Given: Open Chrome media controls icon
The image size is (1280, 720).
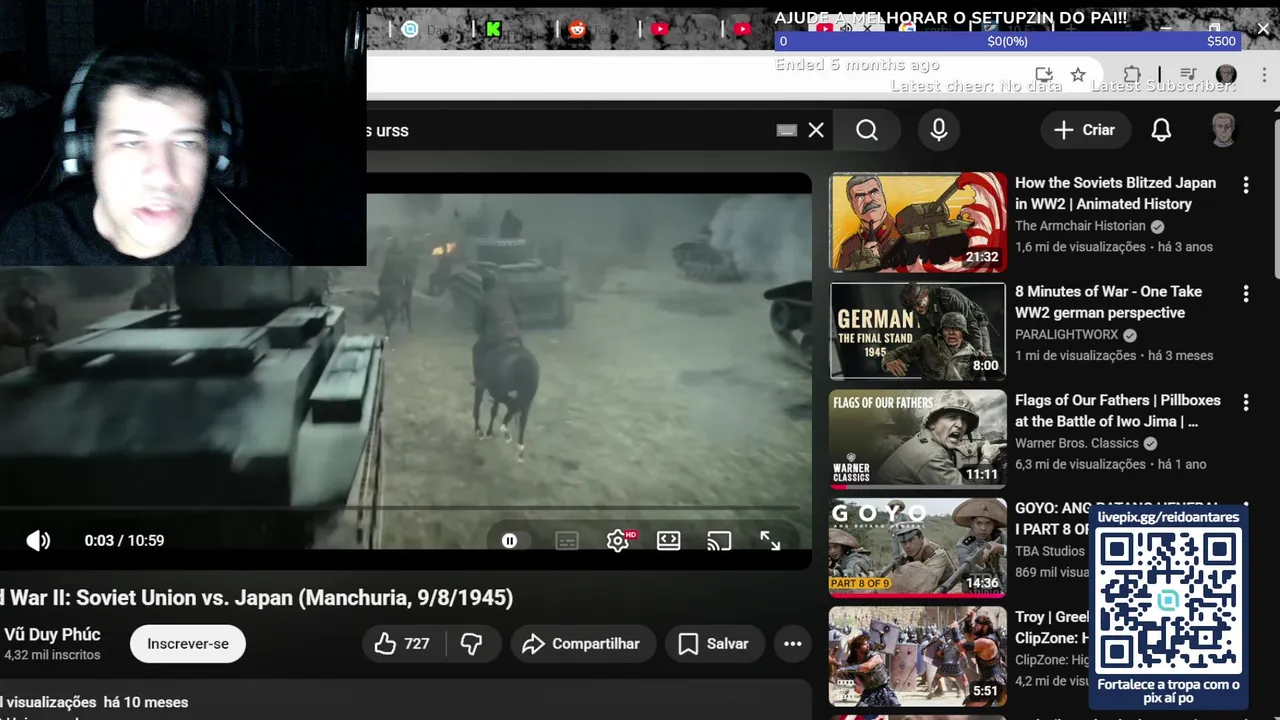Looking at the screenshot, I should pos(1187,75).
